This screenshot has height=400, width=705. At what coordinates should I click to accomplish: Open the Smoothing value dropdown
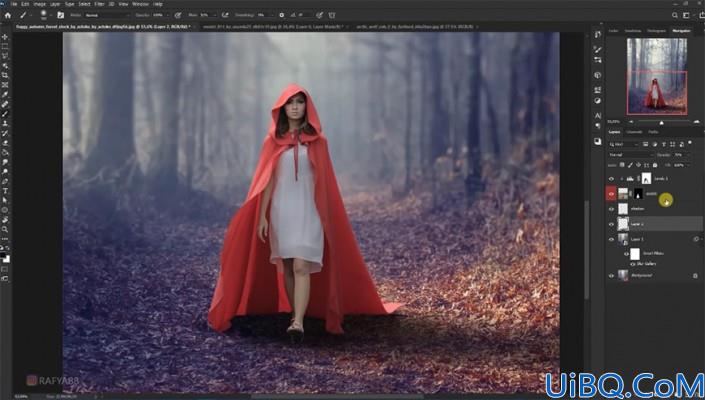[x=272, y=15]
